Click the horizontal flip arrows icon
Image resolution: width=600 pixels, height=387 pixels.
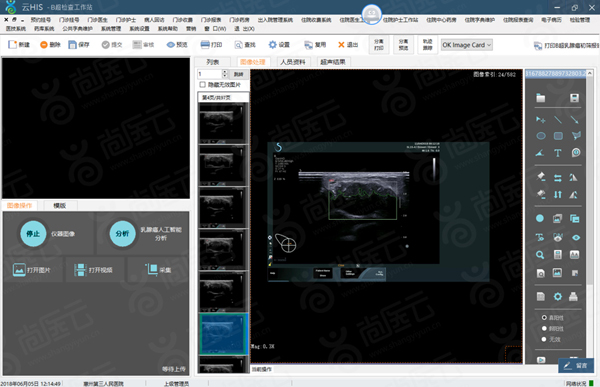point(558,178)
